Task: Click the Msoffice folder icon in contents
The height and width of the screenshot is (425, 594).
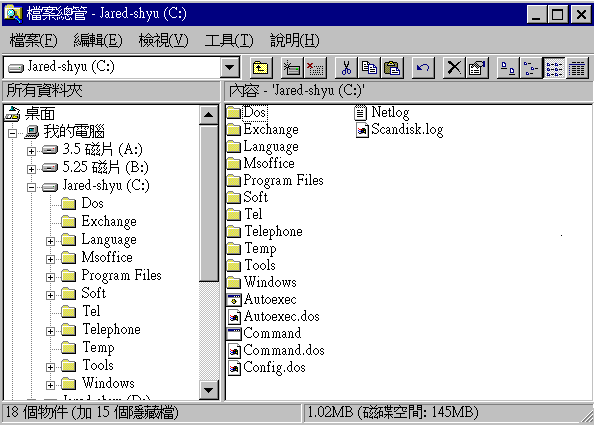Action: click(x=234, y=164)
